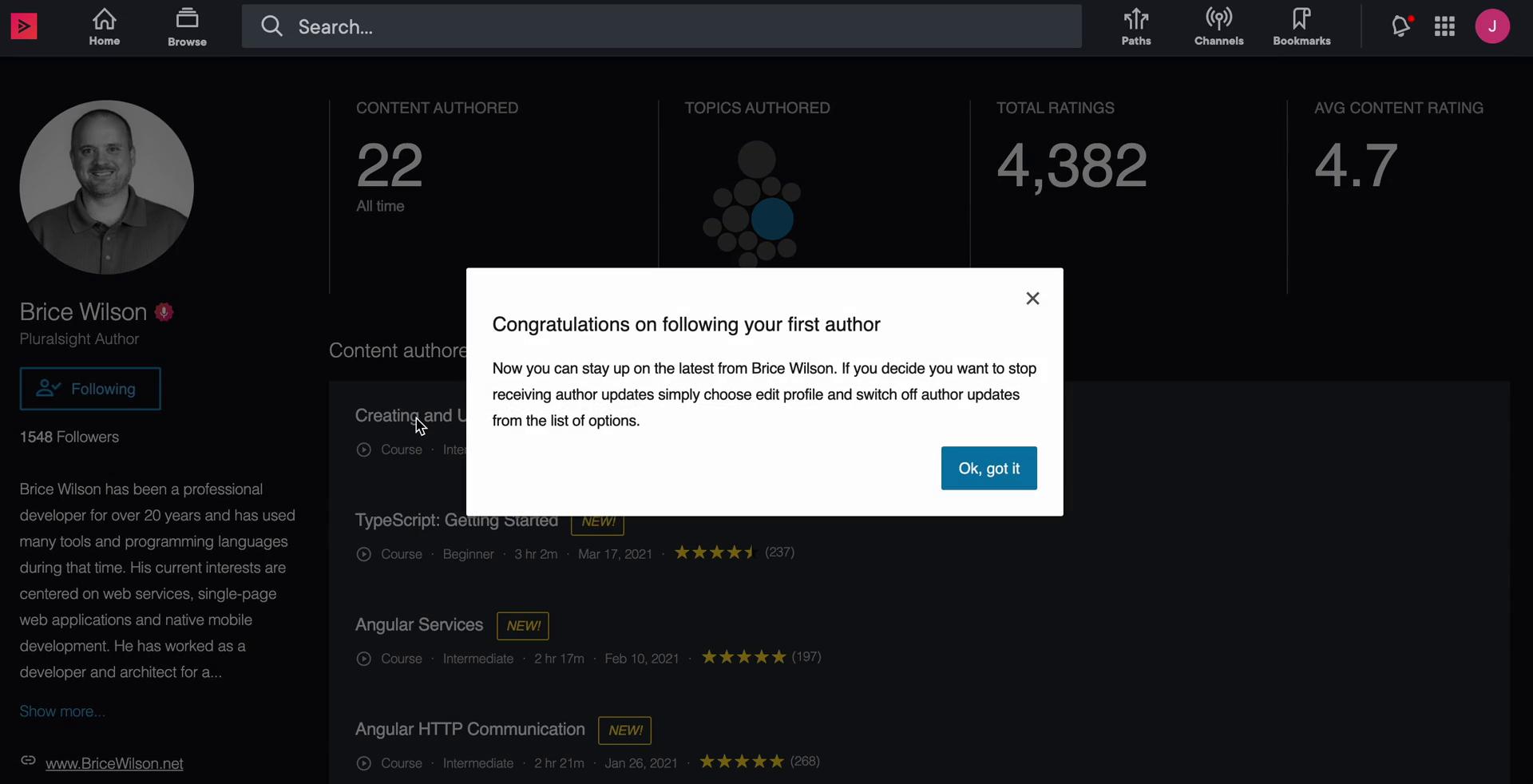
Task: Click the 4.7 average content rating value
Action: [x=1356, y=165]
